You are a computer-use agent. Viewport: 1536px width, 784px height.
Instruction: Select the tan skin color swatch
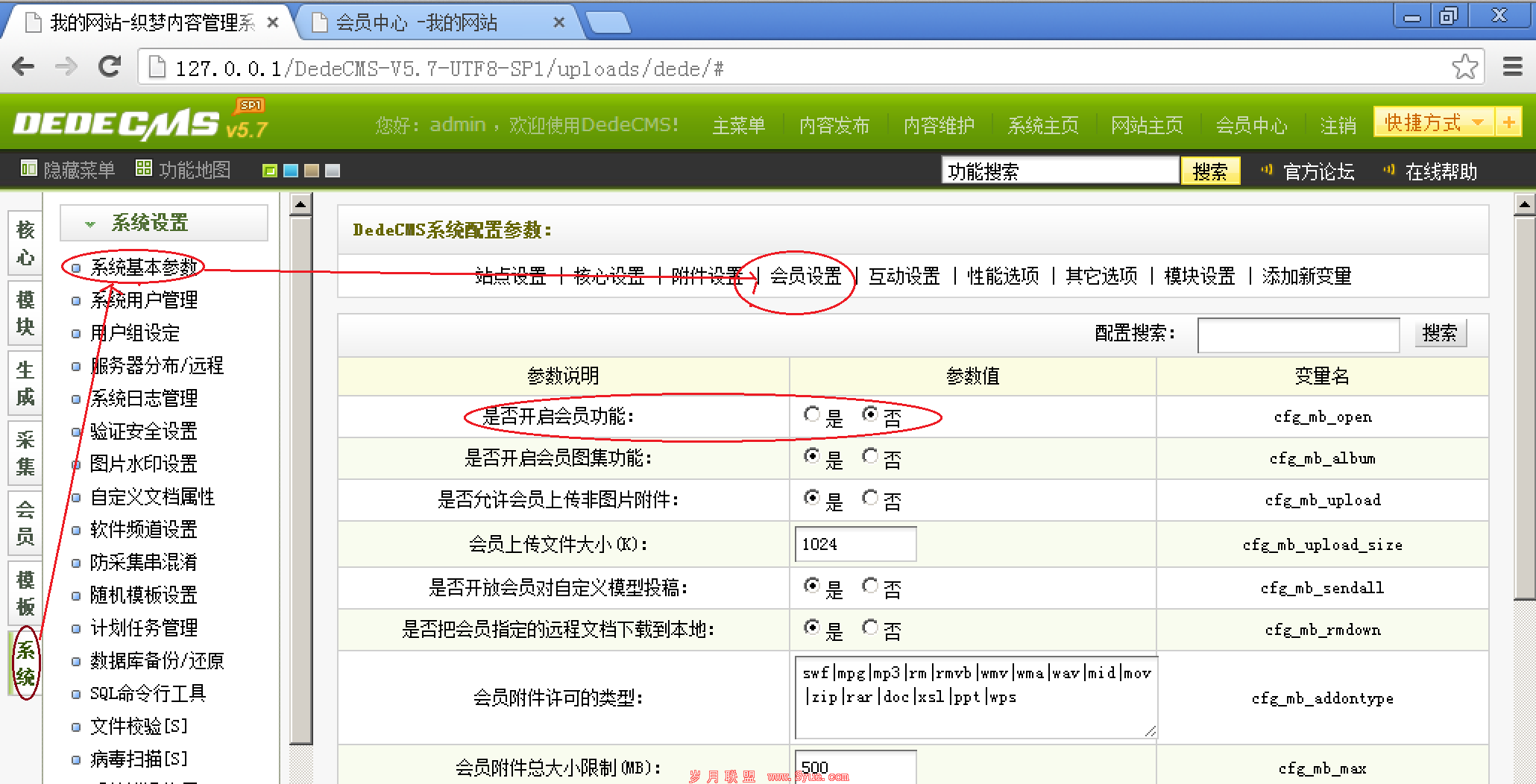[x=312, y=171]
